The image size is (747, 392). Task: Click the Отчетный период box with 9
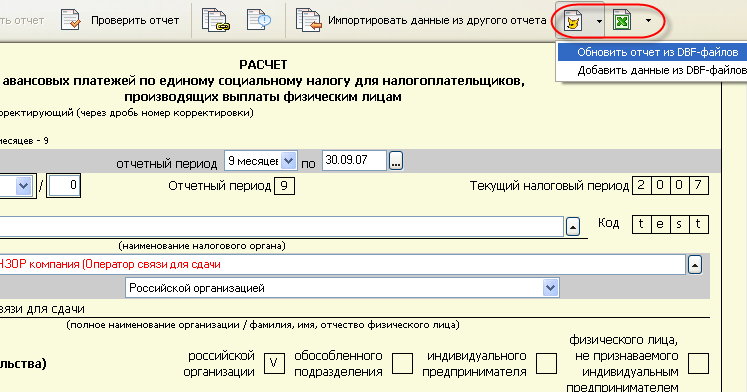coord(284,186)
